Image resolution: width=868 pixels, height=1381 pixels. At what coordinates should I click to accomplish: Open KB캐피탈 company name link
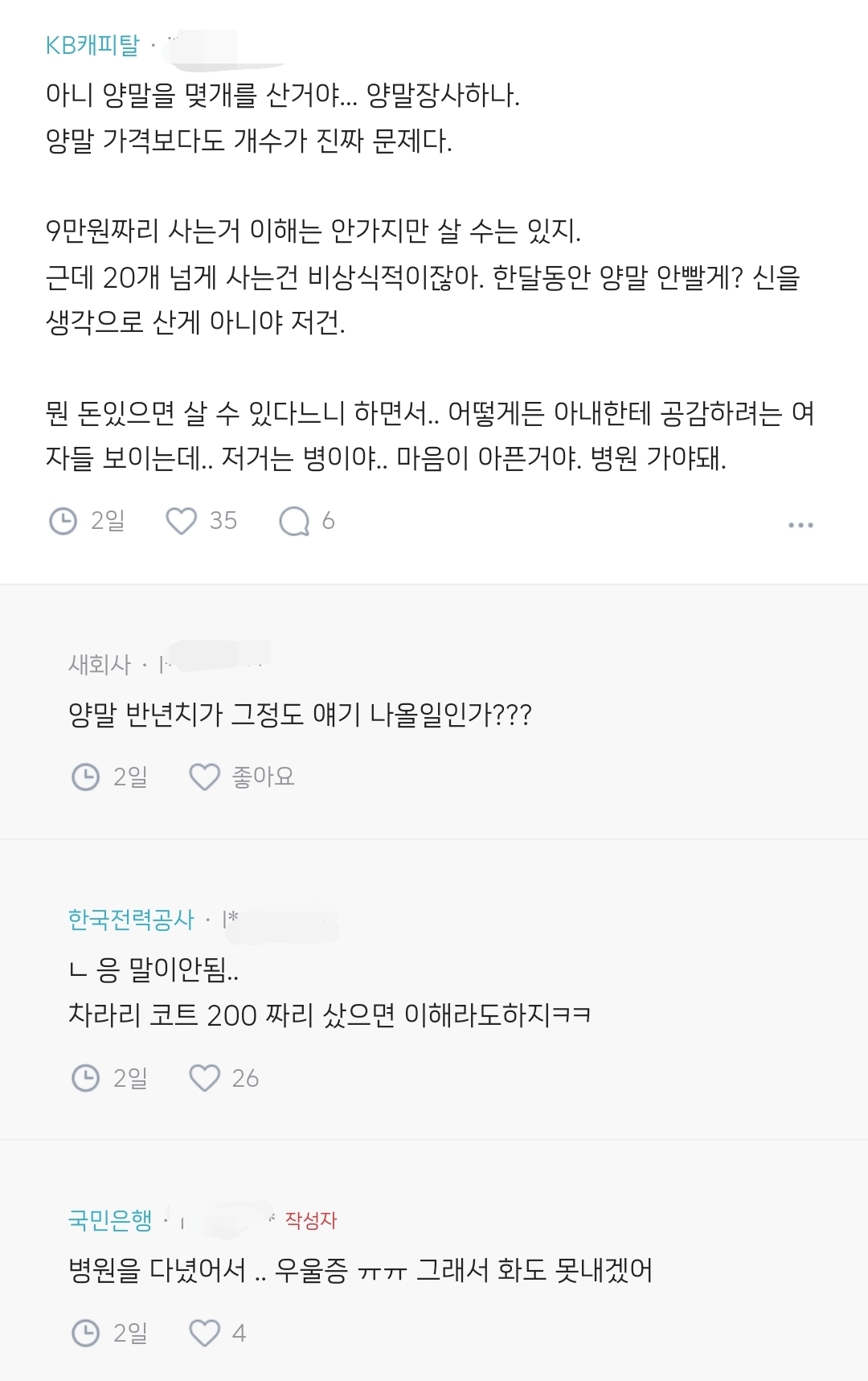92,45
